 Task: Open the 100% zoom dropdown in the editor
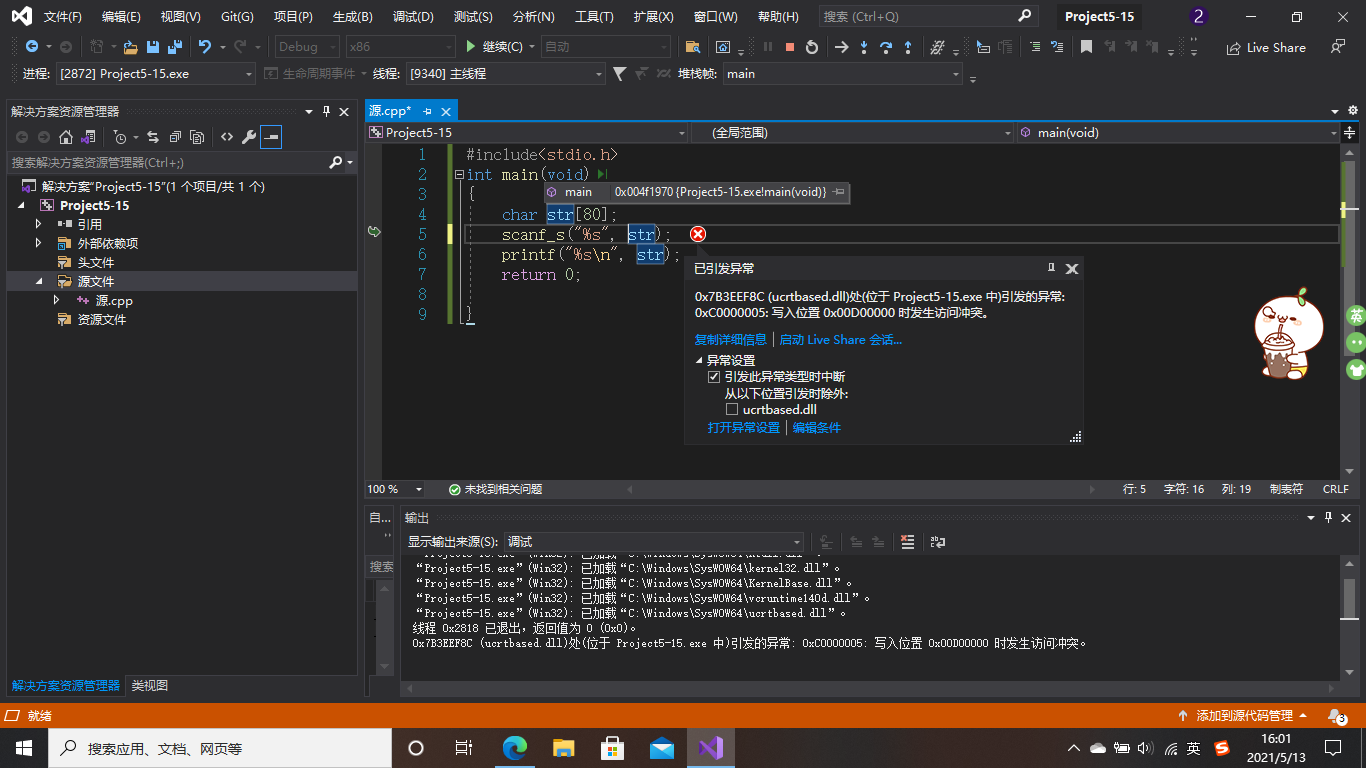pyautogui.click(x=396, y=489)
